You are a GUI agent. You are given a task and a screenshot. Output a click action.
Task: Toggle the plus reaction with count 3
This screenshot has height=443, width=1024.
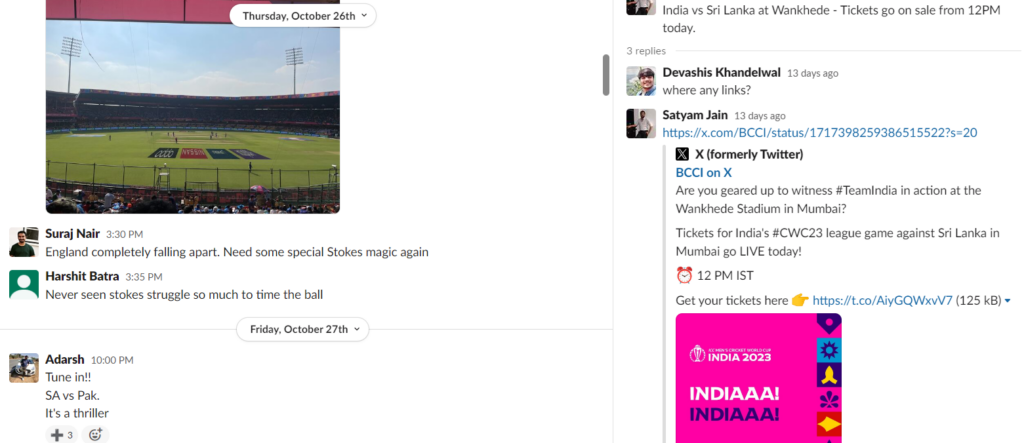(62, 435)
